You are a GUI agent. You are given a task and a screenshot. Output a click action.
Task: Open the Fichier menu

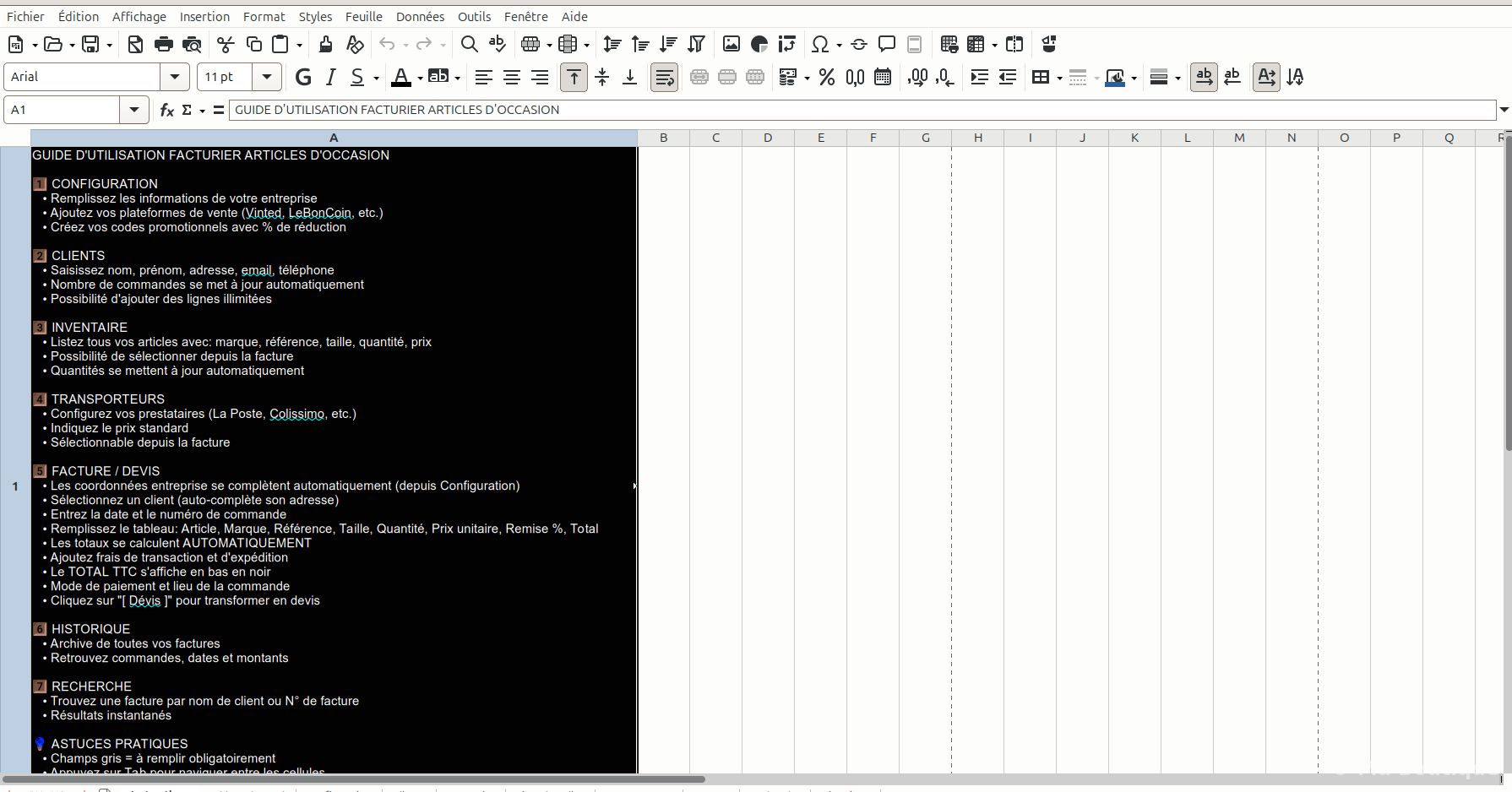point(25,17)
